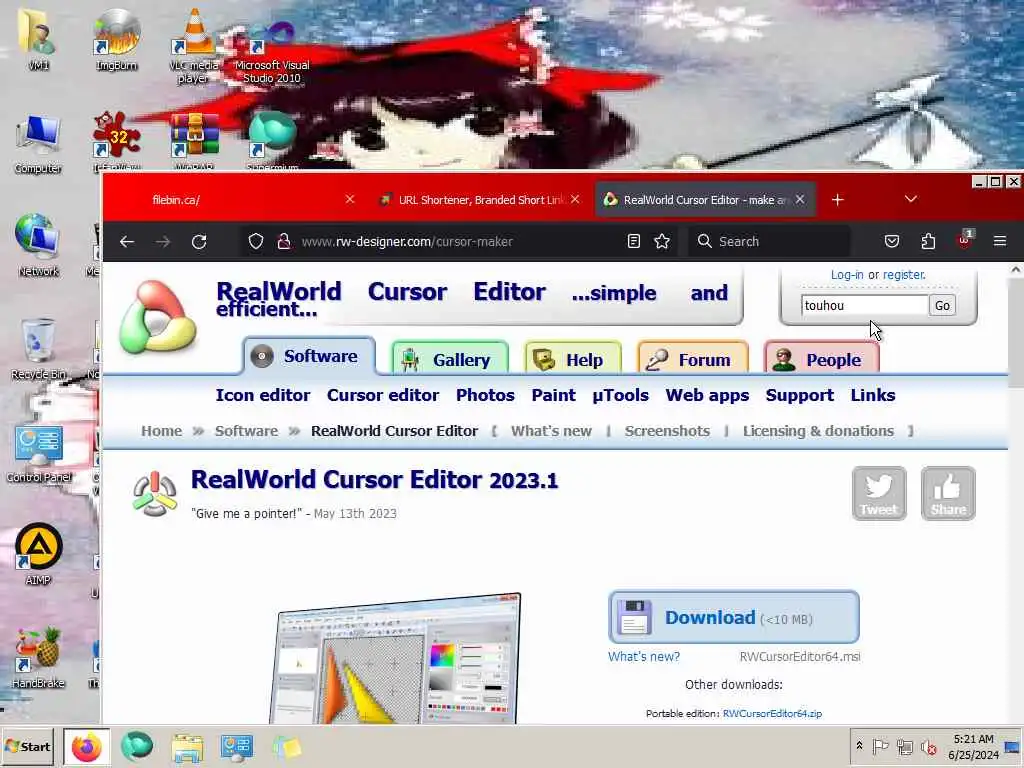
Task: Go to Paint submenu link
Action: click(554, 395)
